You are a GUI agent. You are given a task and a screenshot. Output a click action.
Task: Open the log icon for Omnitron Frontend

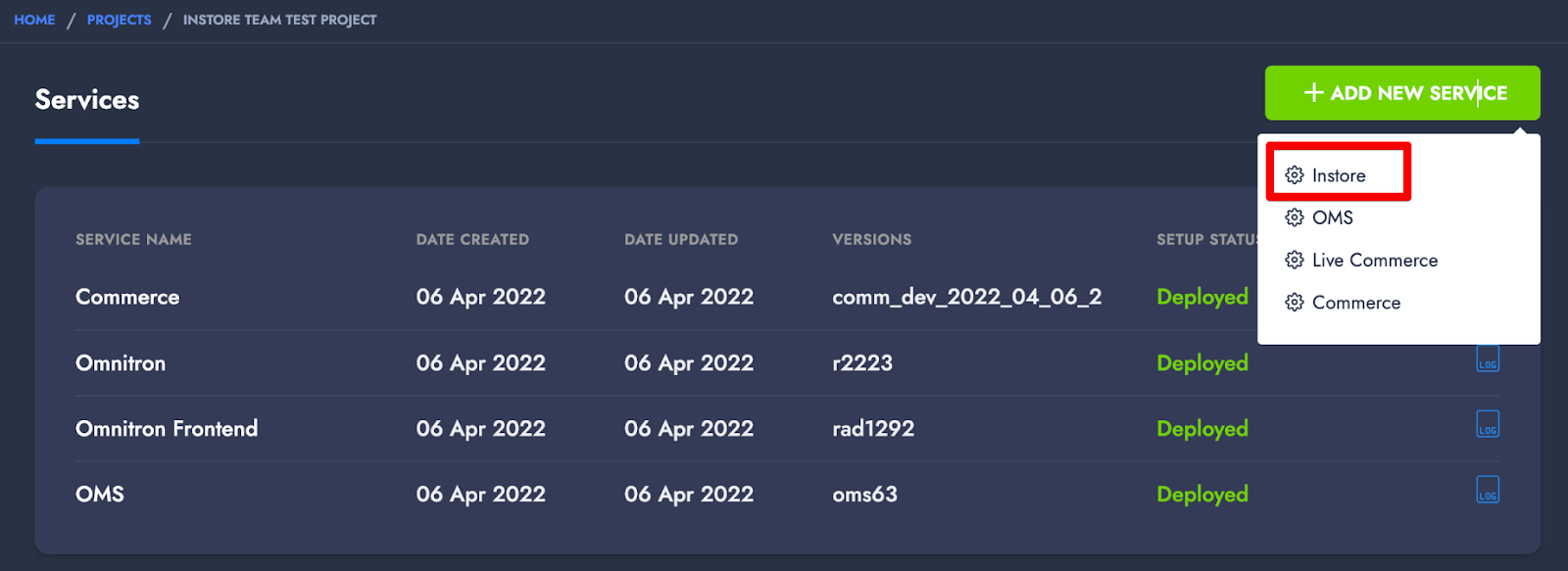pos(1488,424)
